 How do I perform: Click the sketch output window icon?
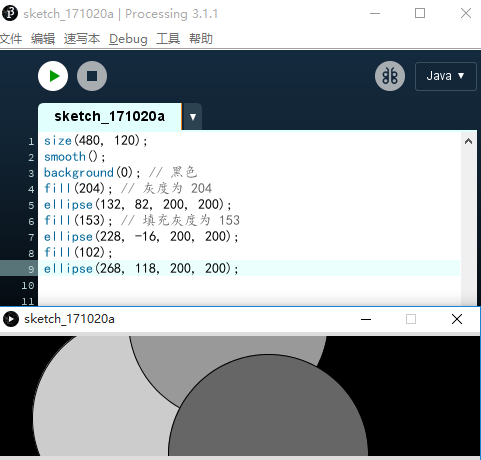11,319
